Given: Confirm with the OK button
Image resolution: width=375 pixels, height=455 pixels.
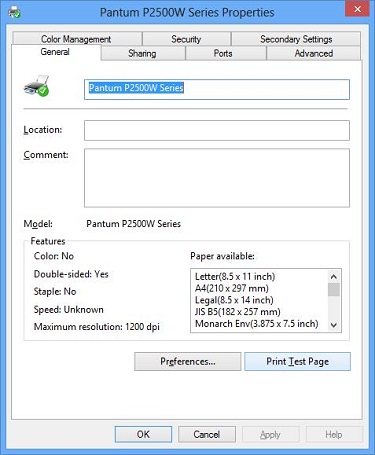Looking at the screenshot, I should click(x=143, y=434).
